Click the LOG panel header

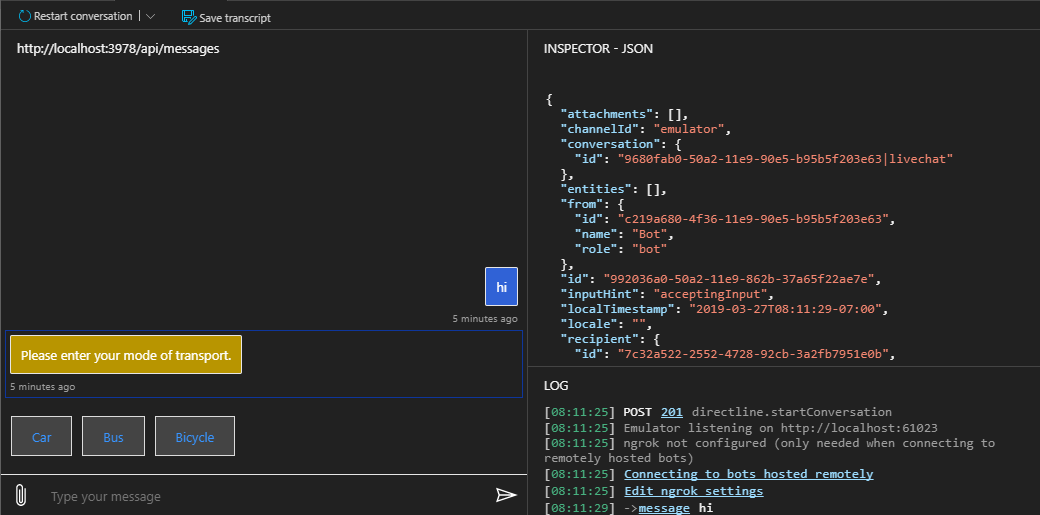coord(557,385)
